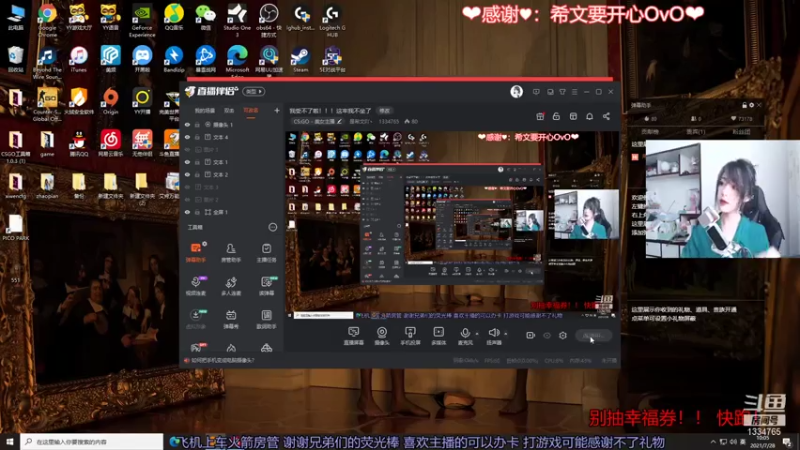
Task: Expand the toolbox more button
Action: point(273,228)
